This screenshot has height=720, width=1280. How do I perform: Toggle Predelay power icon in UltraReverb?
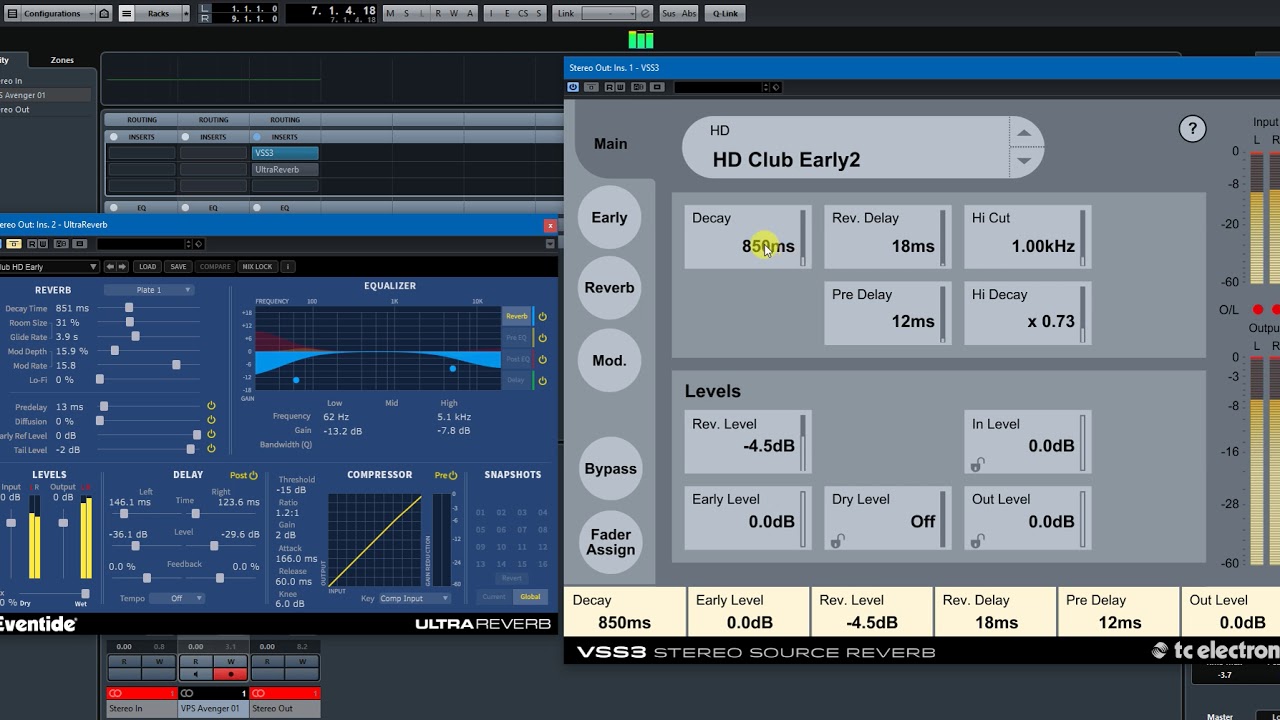(211, 406)
